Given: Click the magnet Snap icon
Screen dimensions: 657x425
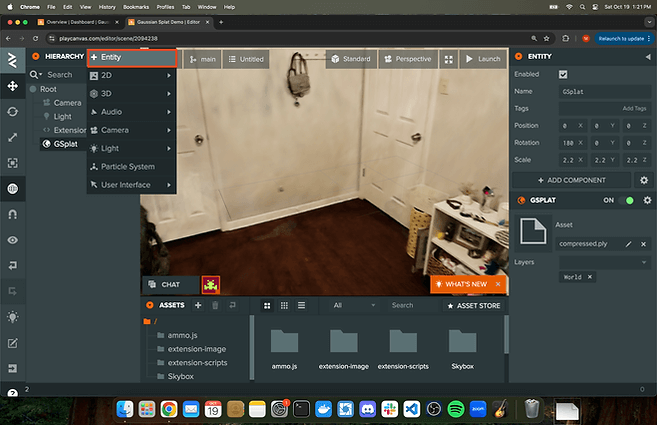Looking at the screenshot, I should (12, 214).
